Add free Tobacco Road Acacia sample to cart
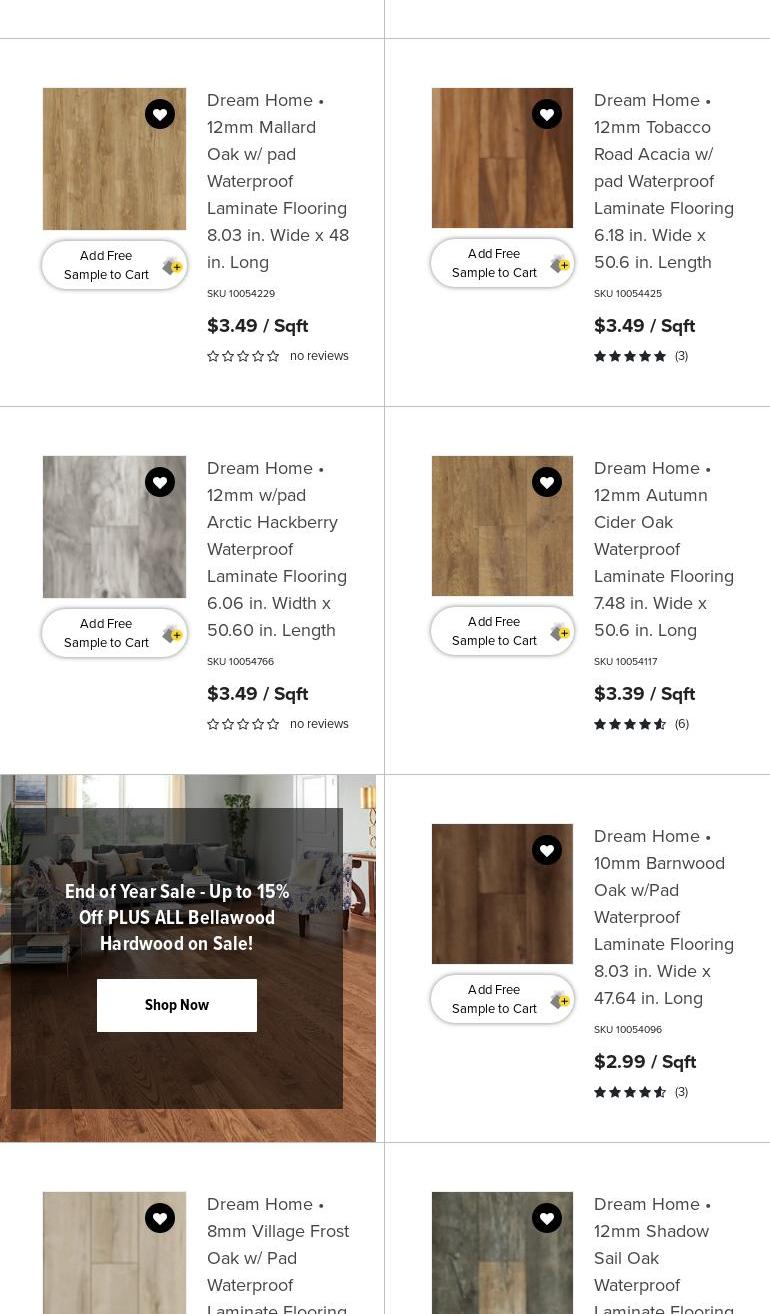 (502, 263)
